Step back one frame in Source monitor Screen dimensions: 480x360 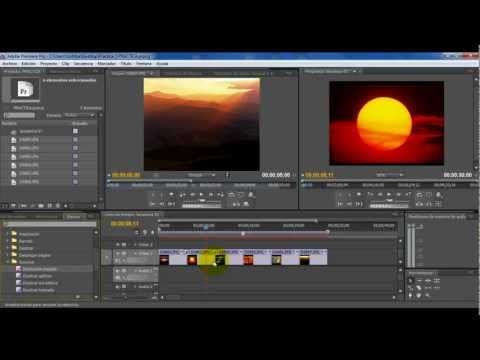pyautogui.click(x=193, y=195)
